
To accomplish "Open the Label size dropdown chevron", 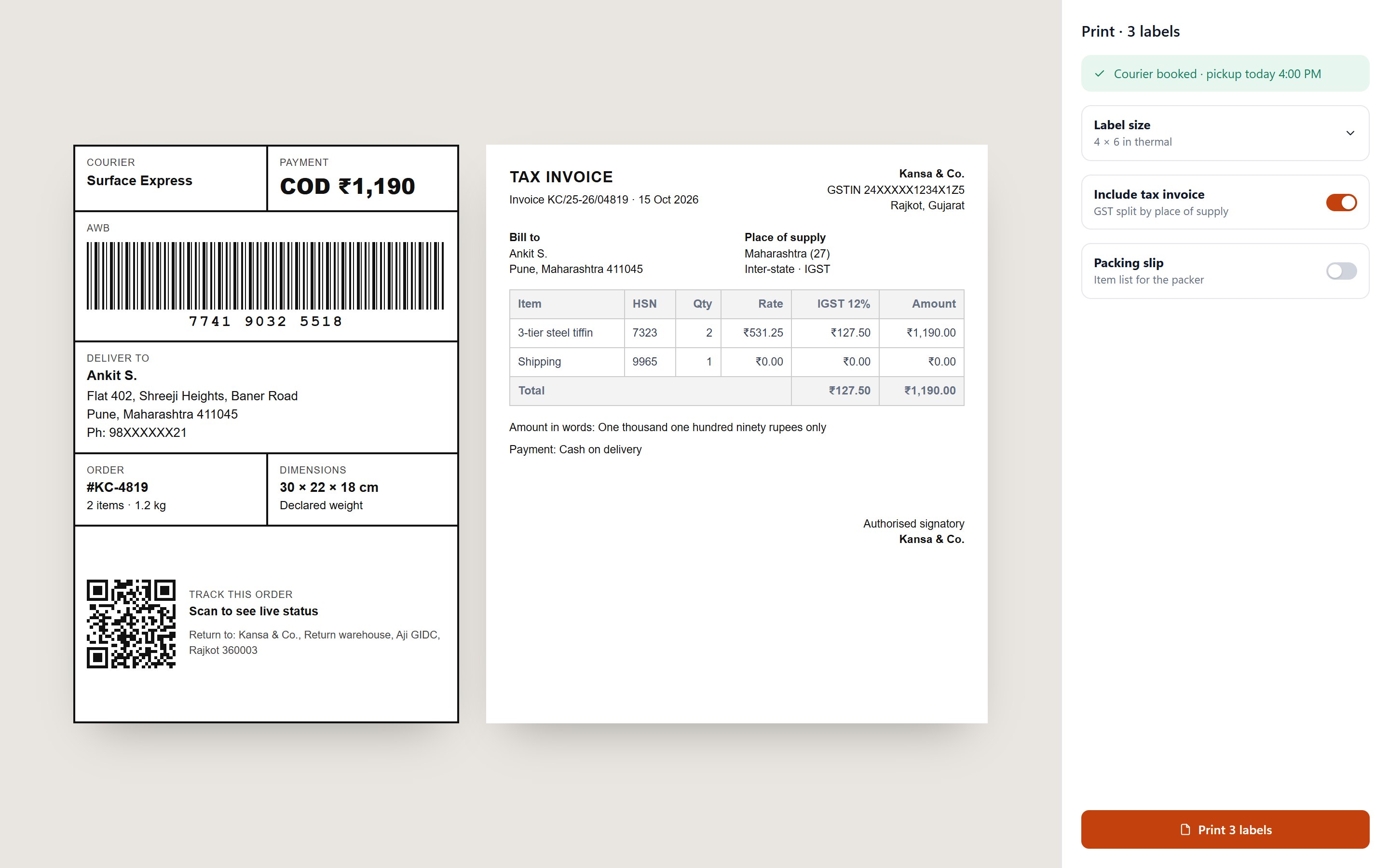I will [x=1350, y=133].
